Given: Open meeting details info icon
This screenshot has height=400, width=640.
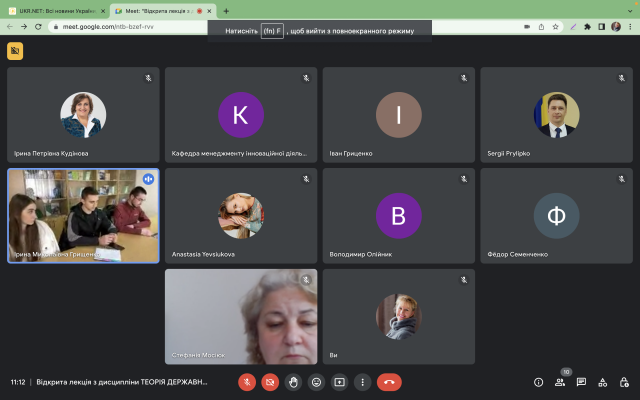Looking at the screenshot, I should pos(538,382).
